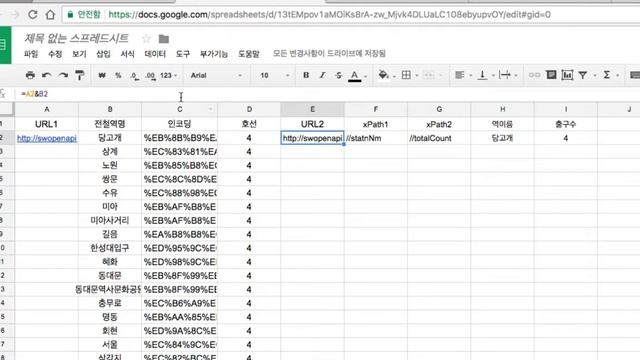The width and height of the screenshot is (640, 360).
Task: Star the spreadsheet
Action: coord(146,39)
